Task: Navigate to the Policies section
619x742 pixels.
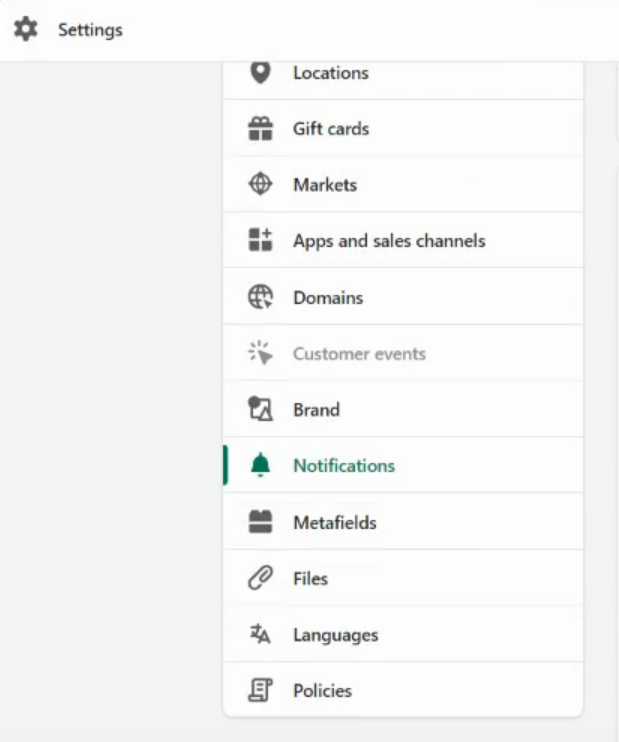Action: click(322, 691)
